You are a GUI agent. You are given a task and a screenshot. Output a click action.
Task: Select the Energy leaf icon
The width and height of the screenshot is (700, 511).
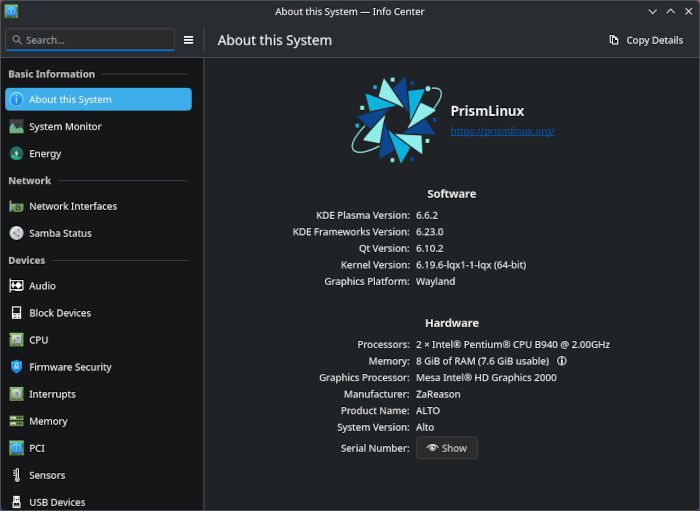point(17,154)
